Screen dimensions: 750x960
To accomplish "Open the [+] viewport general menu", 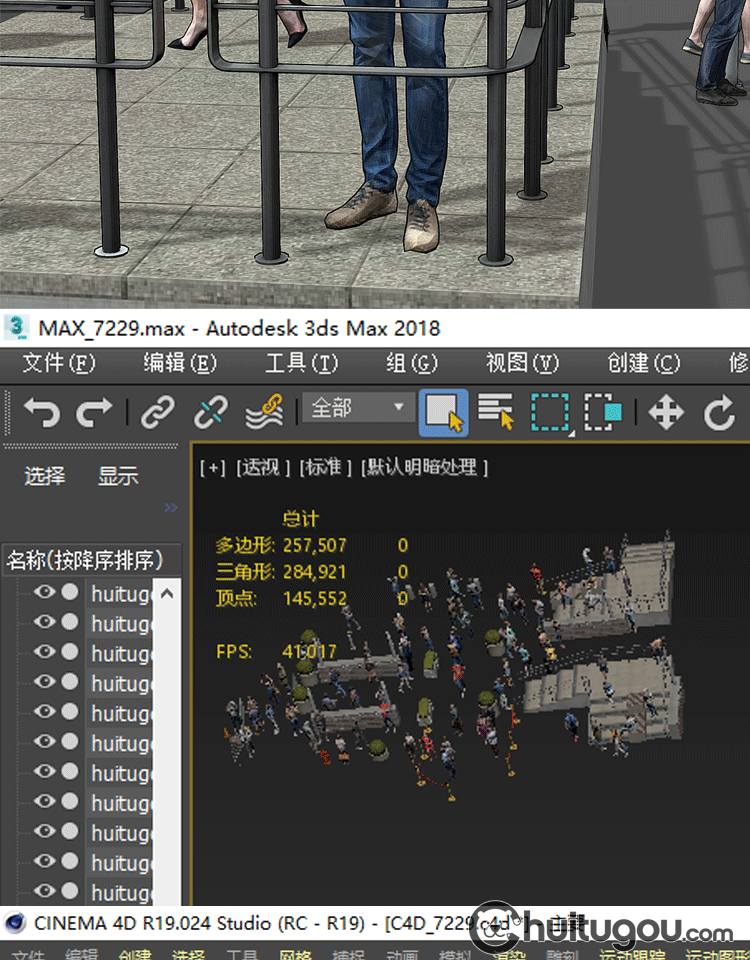I will 212,467.
